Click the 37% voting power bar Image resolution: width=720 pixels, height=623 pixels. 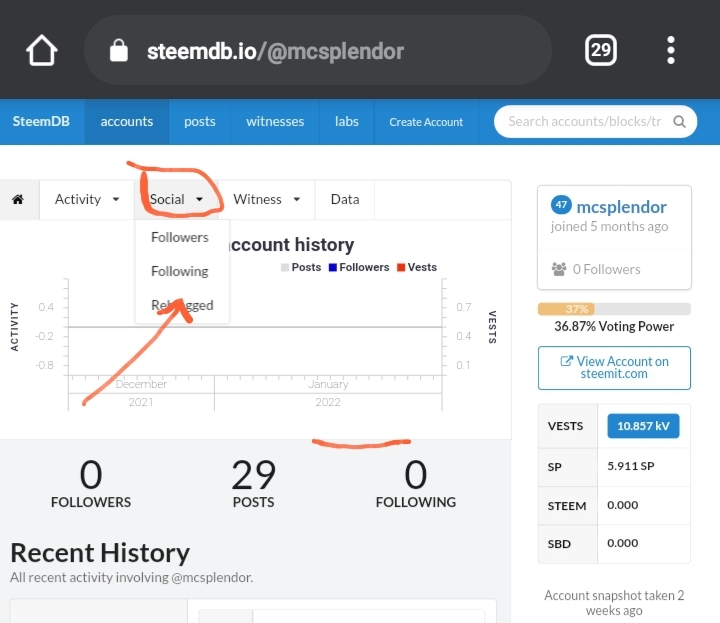614,309
